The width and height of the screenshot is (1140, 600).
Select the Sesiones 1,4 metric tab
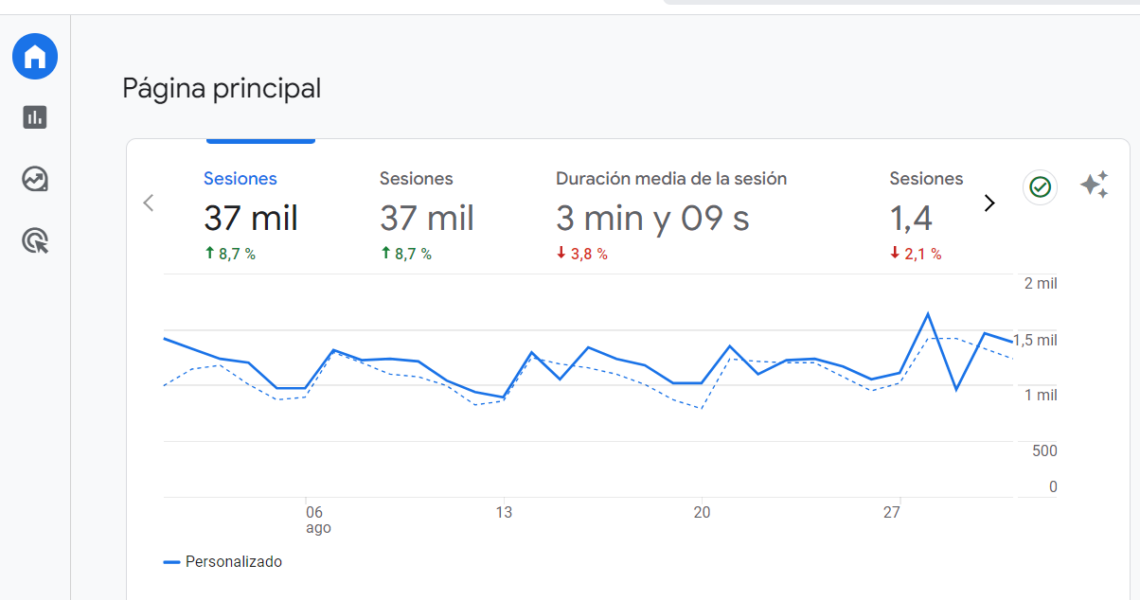click(926, 215)
